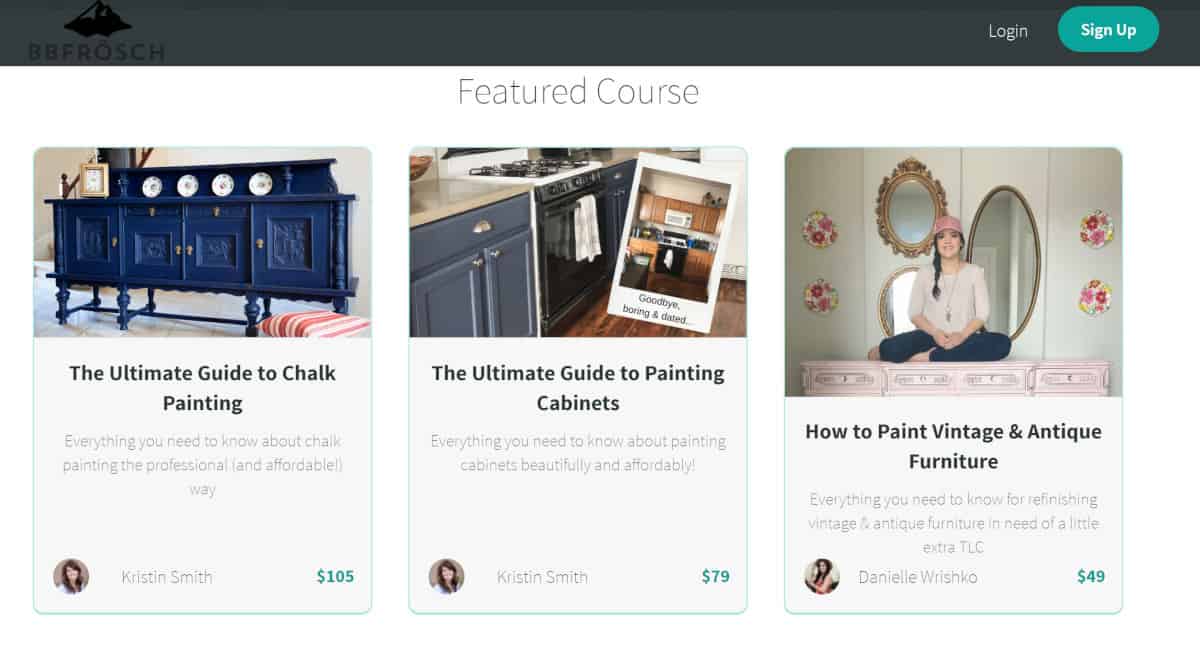
Task: Click the Featured Course heading
Action: pyautogui.click(x=578, y=92)
